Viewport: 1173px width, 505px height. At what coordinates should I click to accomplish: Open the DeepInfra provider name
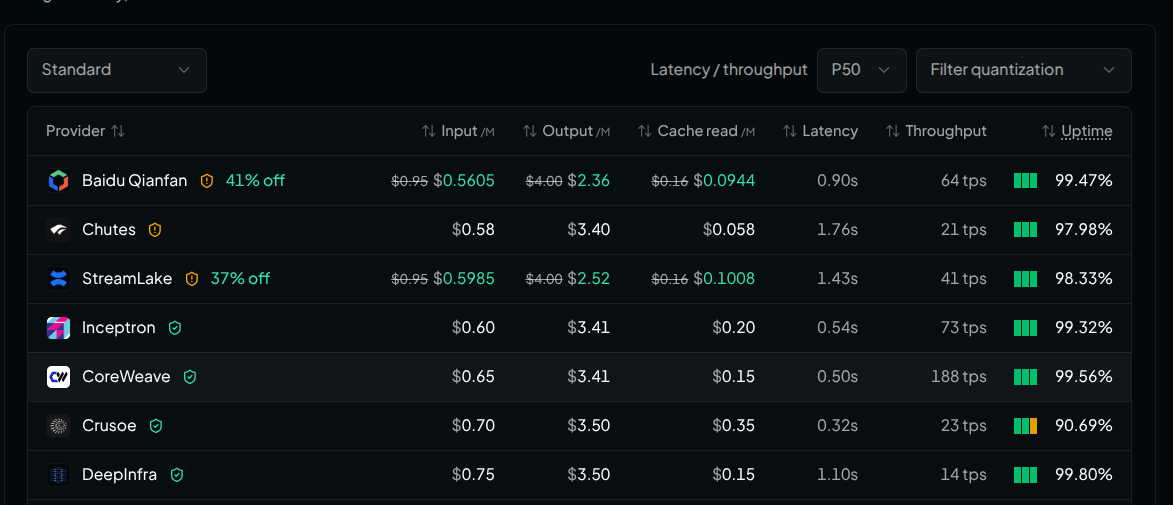click(x=120, y=474)
